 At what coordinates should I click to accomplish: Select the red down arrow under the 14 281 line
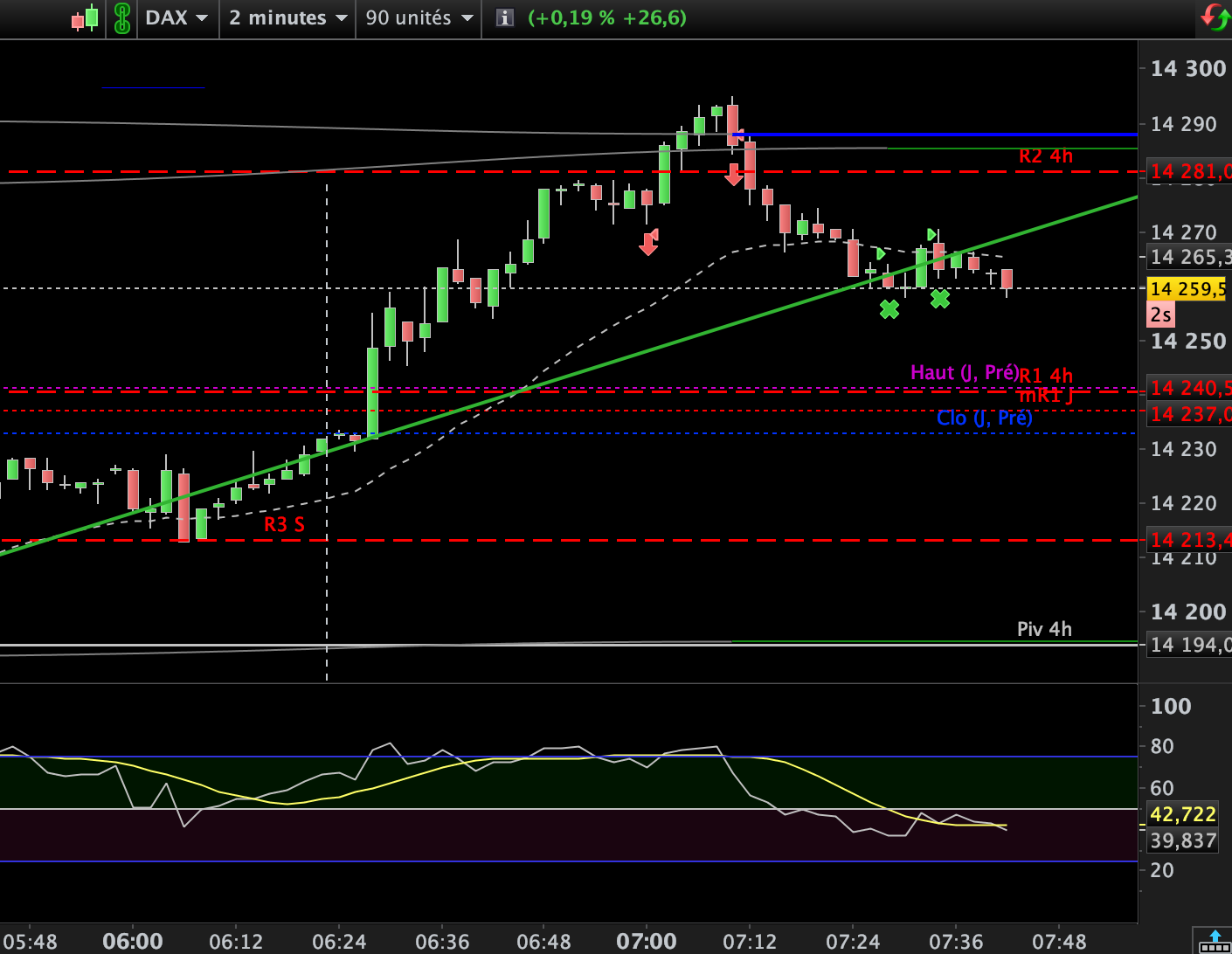[734, 174]
